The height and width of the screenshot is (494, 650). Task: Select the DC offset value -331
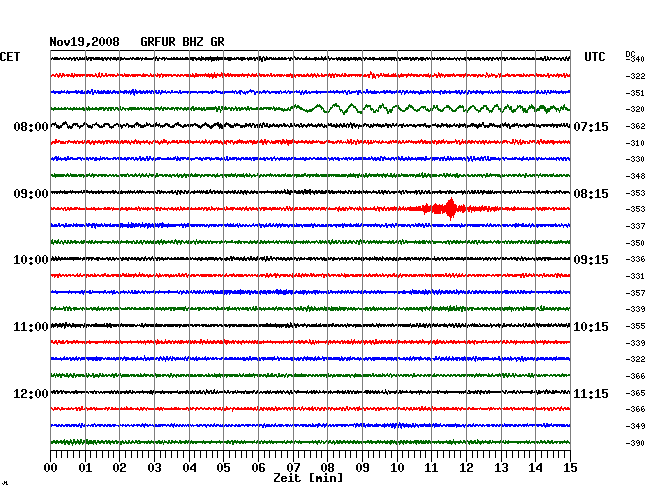click(x=635, y=276)
